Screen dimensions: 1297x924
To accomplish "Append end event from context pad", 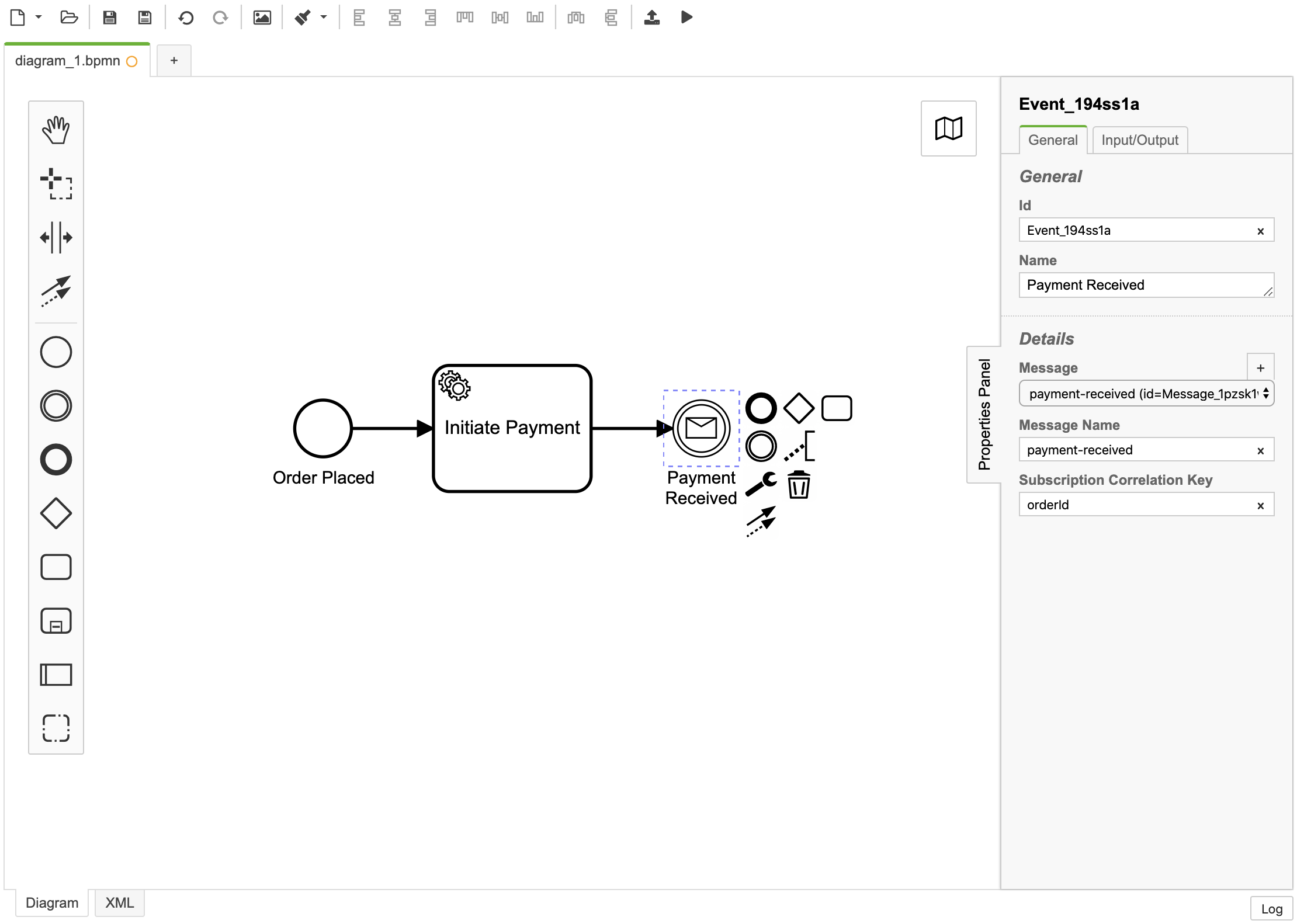I will 761,408.
